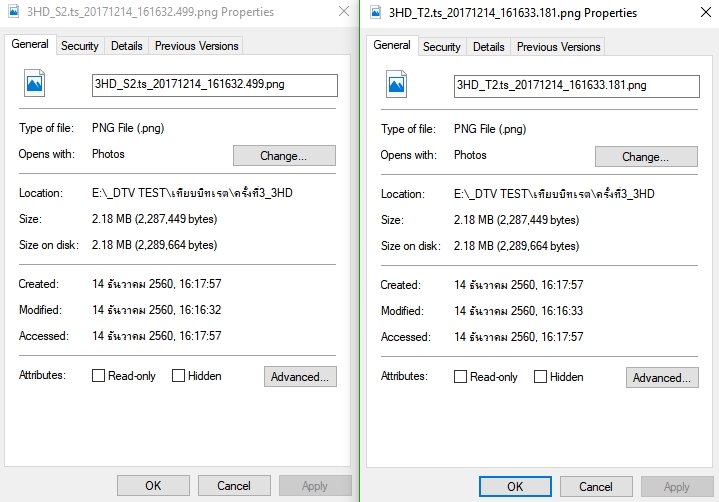Open Details tab in S2 properties
This screenshot has width=719, height=502.
(x=127, y=46)
